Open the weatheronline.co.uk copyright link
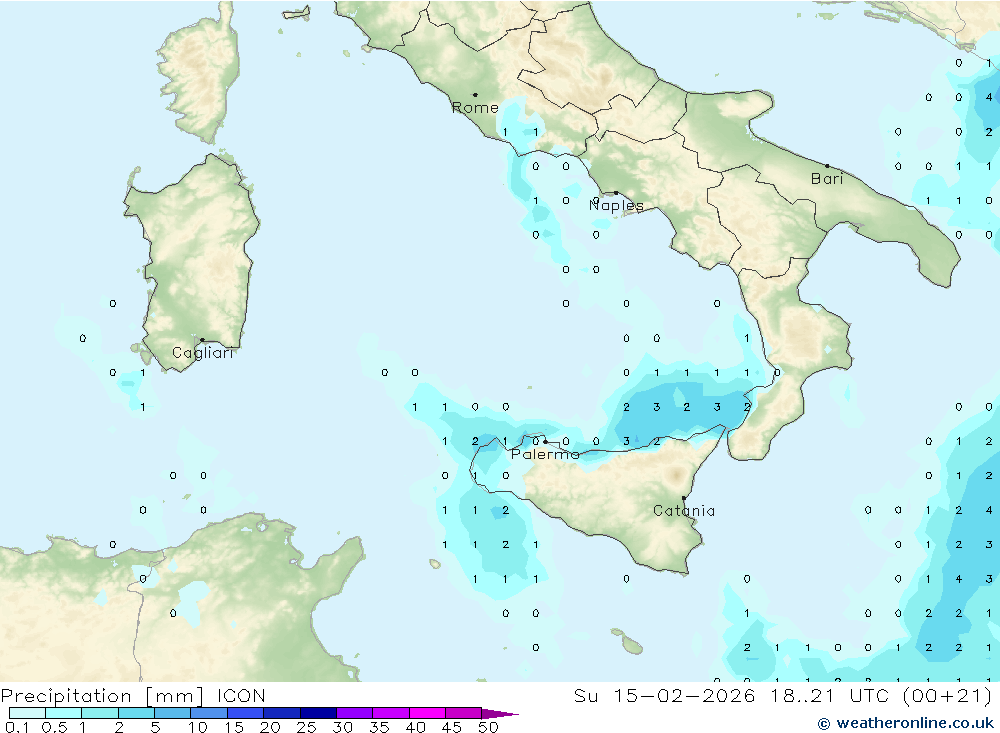Image resolution: width=1000 pixels, height=733 pixels. [x=906, y=723]
